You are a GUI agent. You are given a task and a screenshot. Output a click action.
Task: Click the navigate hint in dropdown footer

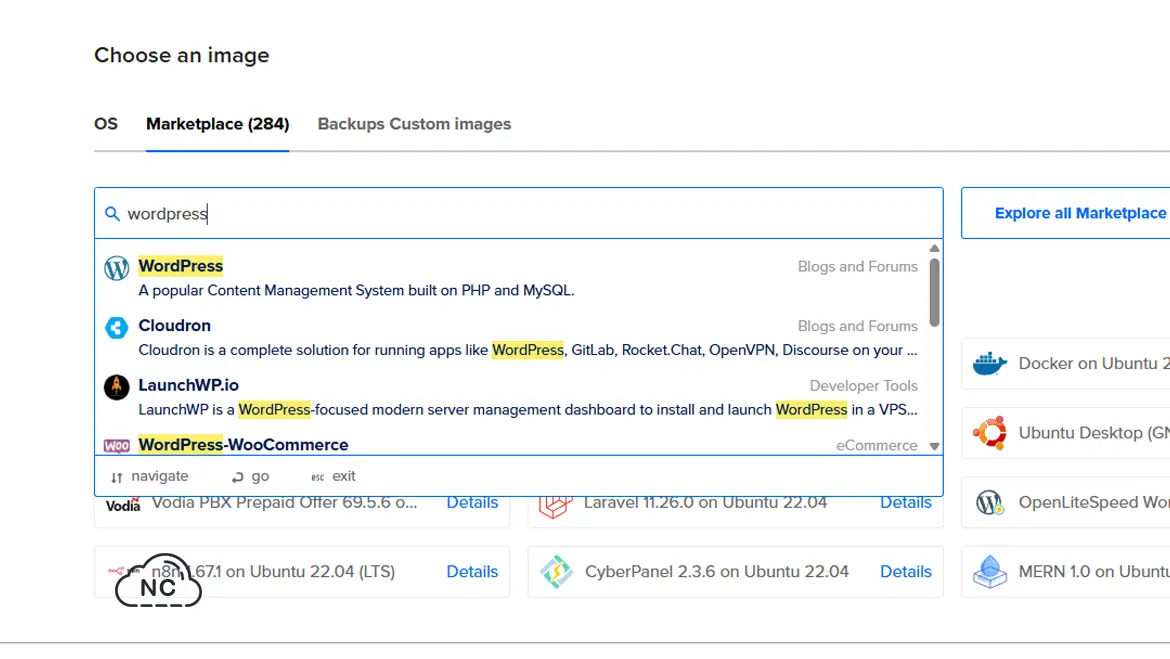149,476
